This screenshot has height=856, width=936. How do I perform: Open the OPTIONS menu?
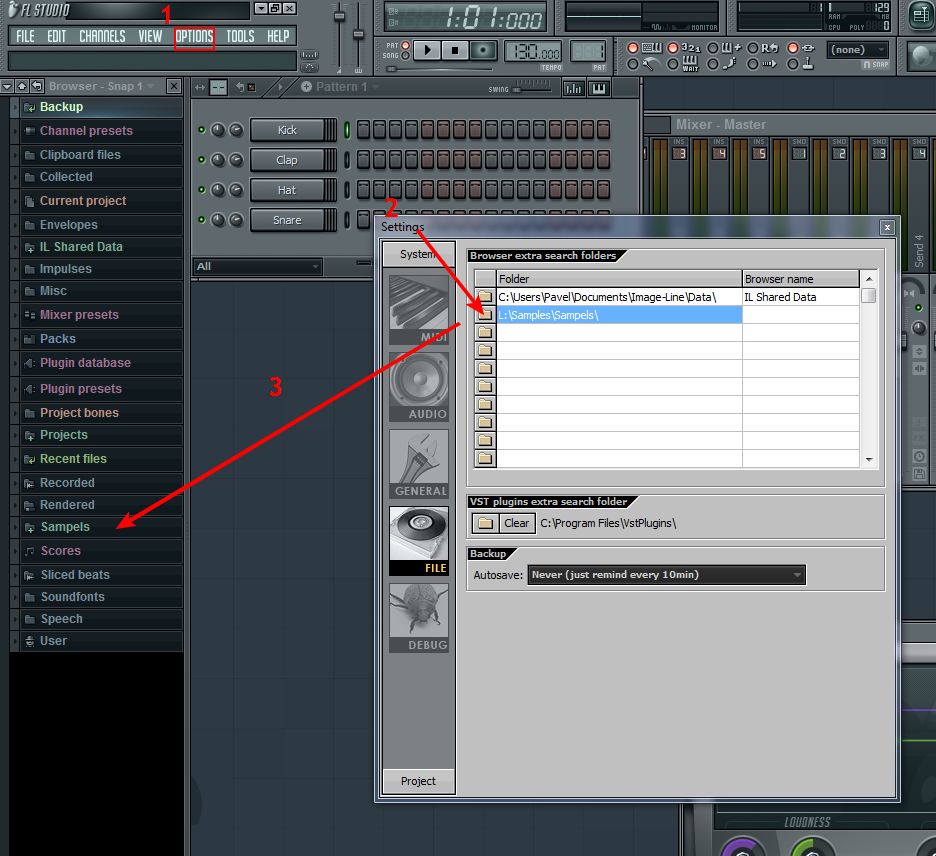(x=194, y=36)
